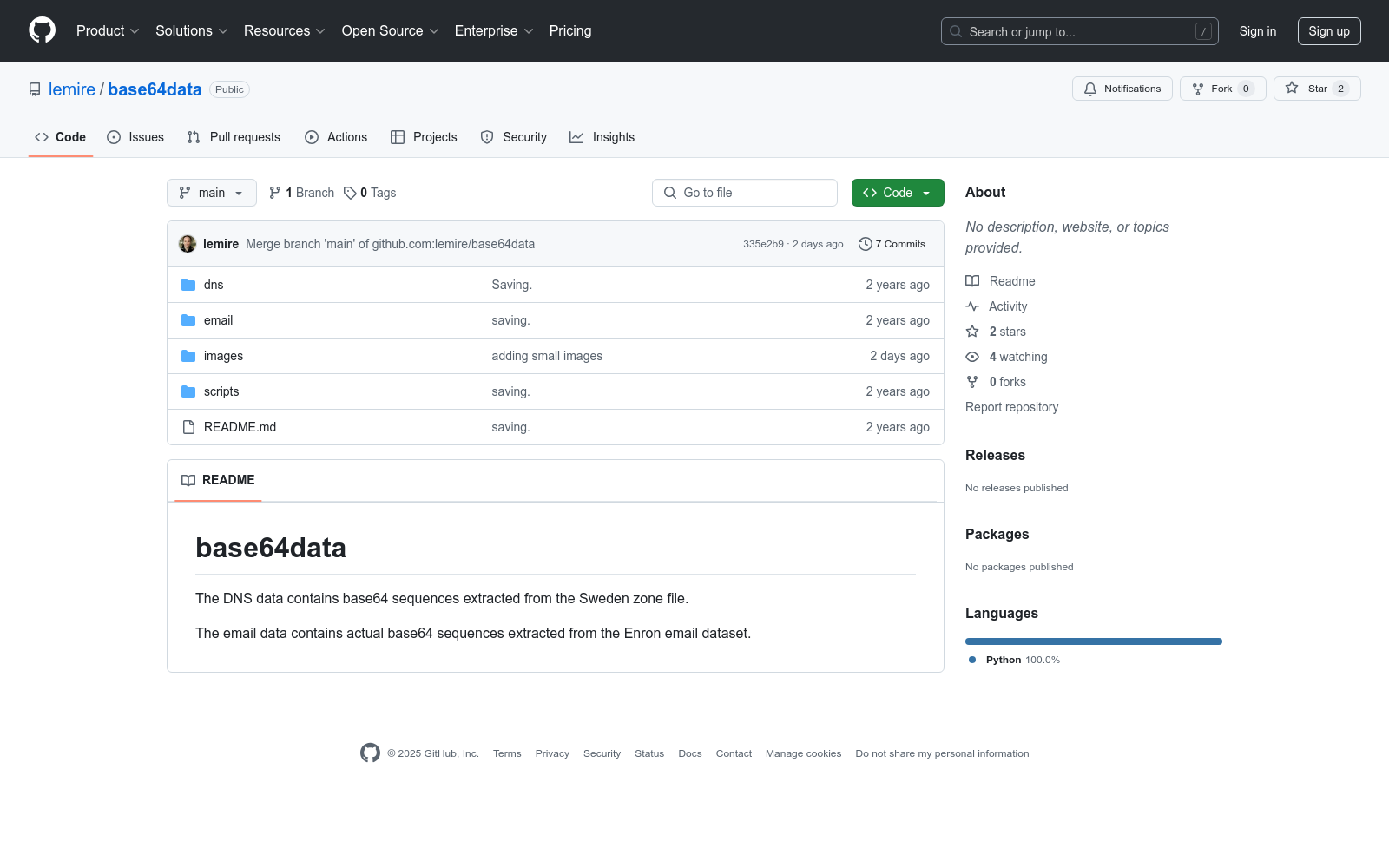Image resolution: width=1389 pixels, height=868 pixels.
Task: Click the Sign up button
Action: (1329, 31)
